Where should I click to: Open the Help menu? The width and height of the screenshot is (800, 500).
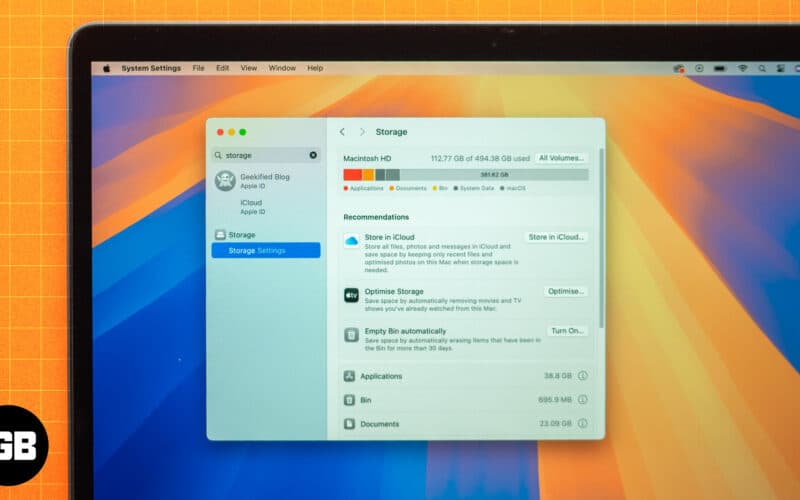click(x=315, y=68)
